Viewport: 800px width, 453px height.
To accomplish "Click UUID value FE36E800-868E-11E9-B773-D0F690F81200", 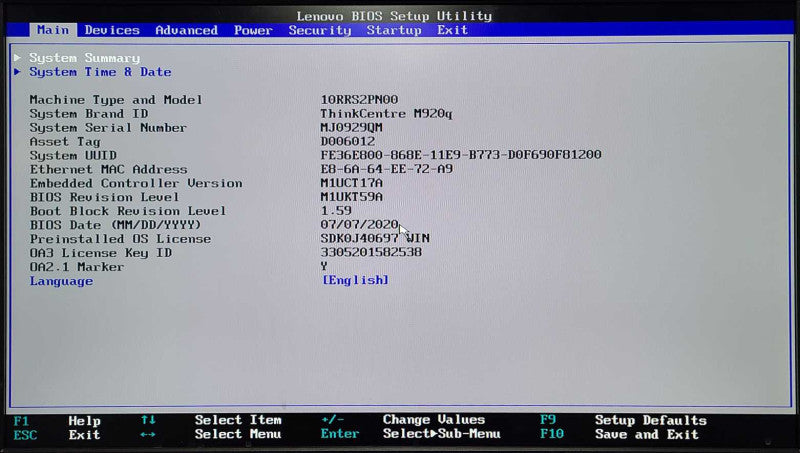I will click(x=461, y=155).
